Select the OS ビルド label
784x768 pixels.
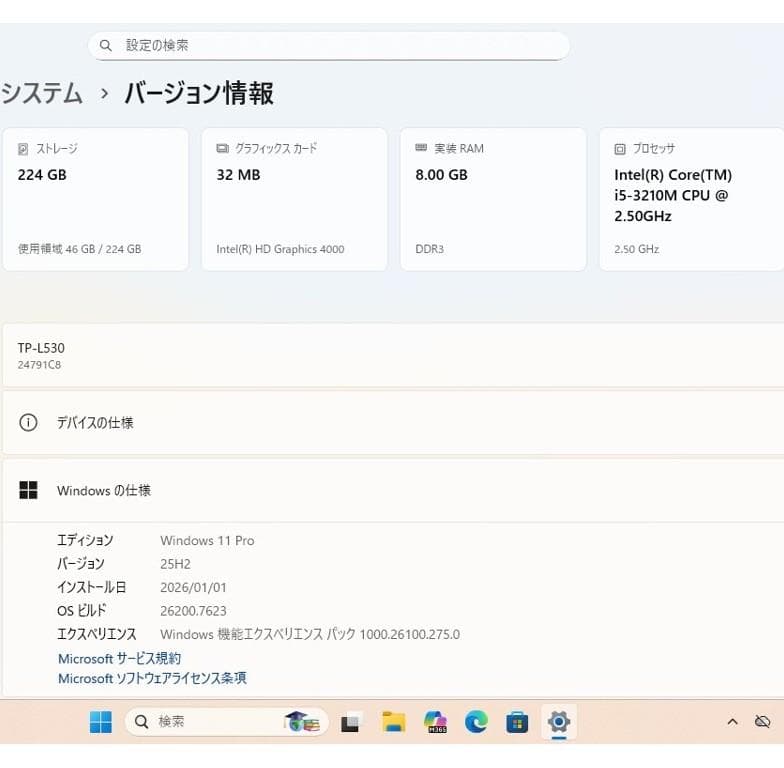pyautogui.click(x=82, y=611)
